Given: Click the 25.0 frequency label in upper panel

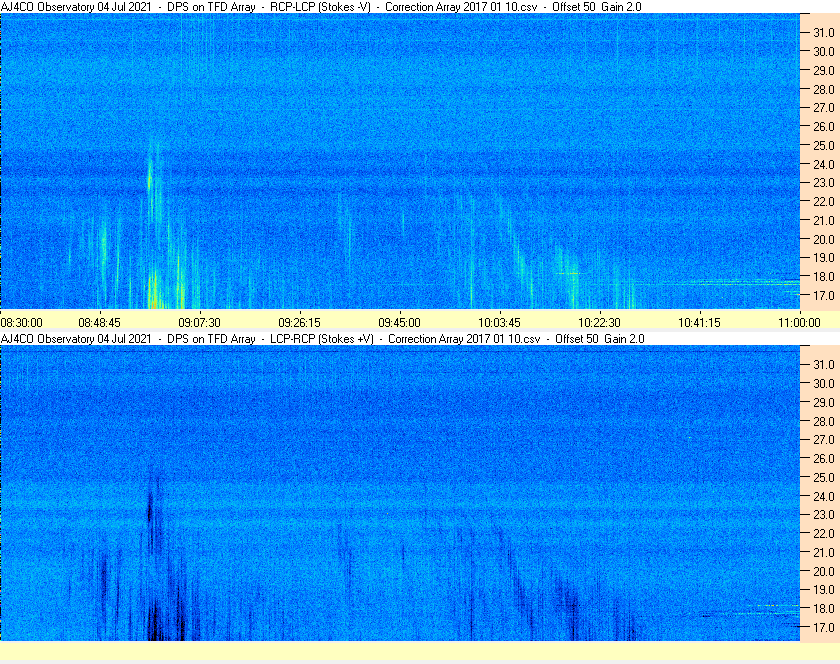Looking at the screenshot, I should pos(823,145).
